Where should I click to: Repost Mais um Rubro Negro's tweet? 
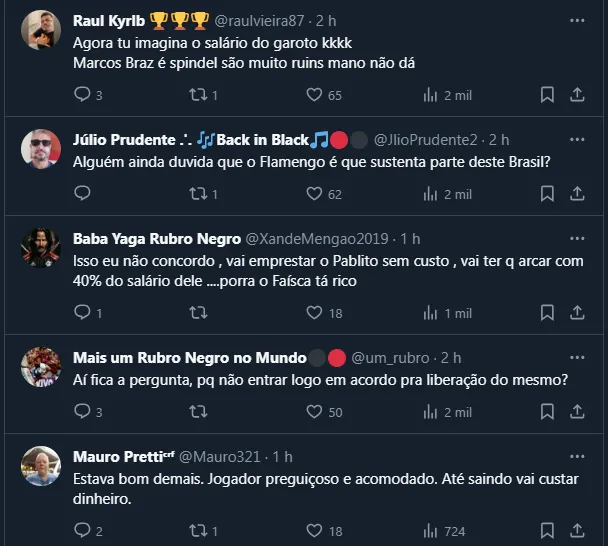[x=197, y=412]
